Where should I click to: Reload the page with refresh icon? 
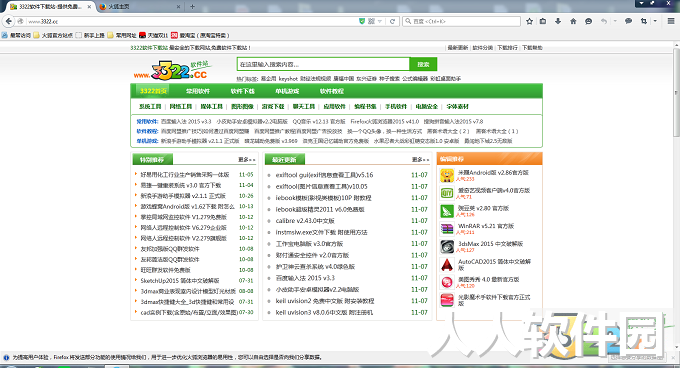click(392, 21)
